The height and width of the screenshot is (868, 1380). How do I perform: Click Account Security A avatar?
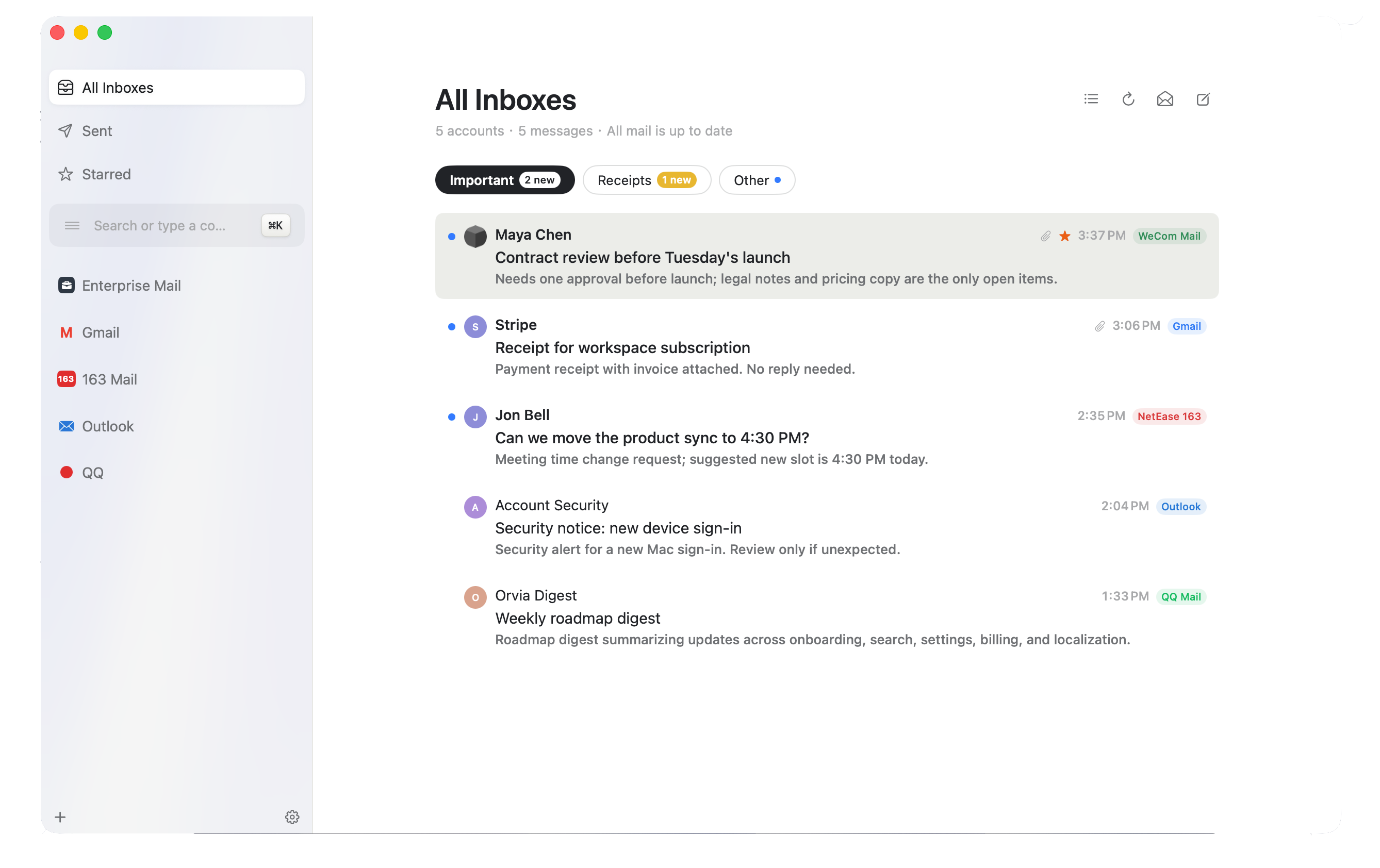(x=475, y=507)
